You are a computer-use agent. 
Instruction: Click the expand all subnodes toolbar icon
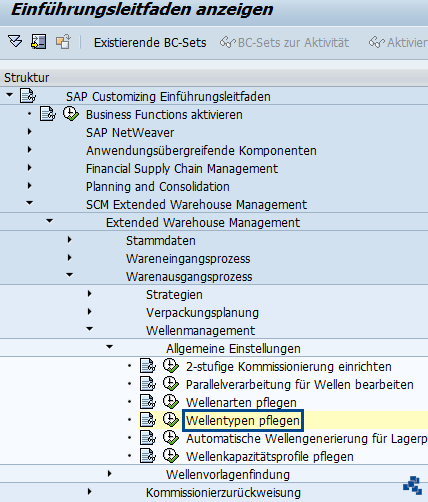[x=15, y=42]
